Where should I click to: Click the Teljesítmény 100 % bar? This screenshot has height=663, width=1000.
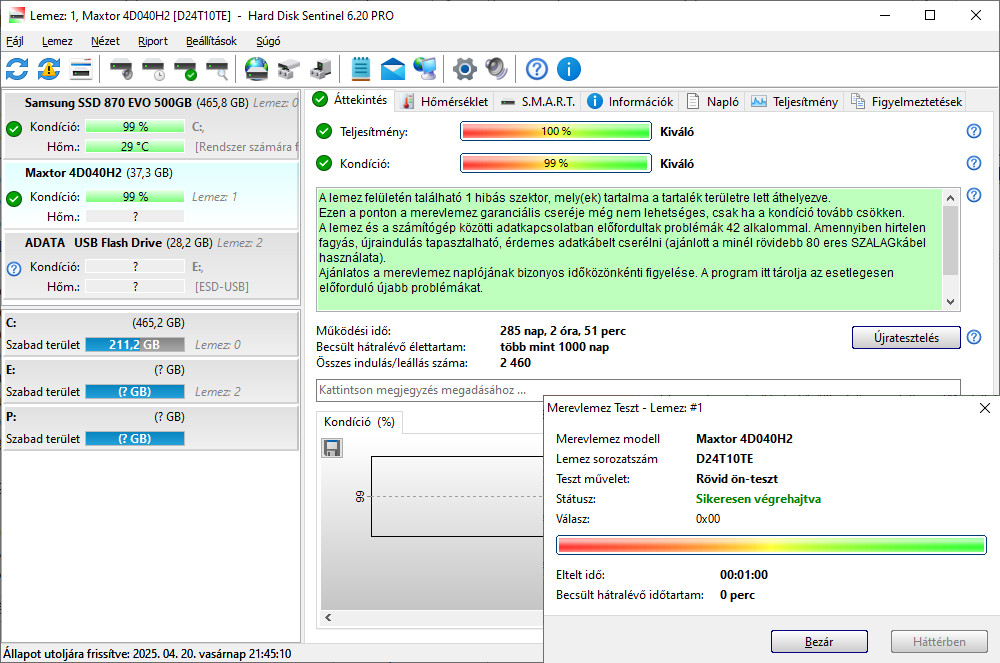555,131
